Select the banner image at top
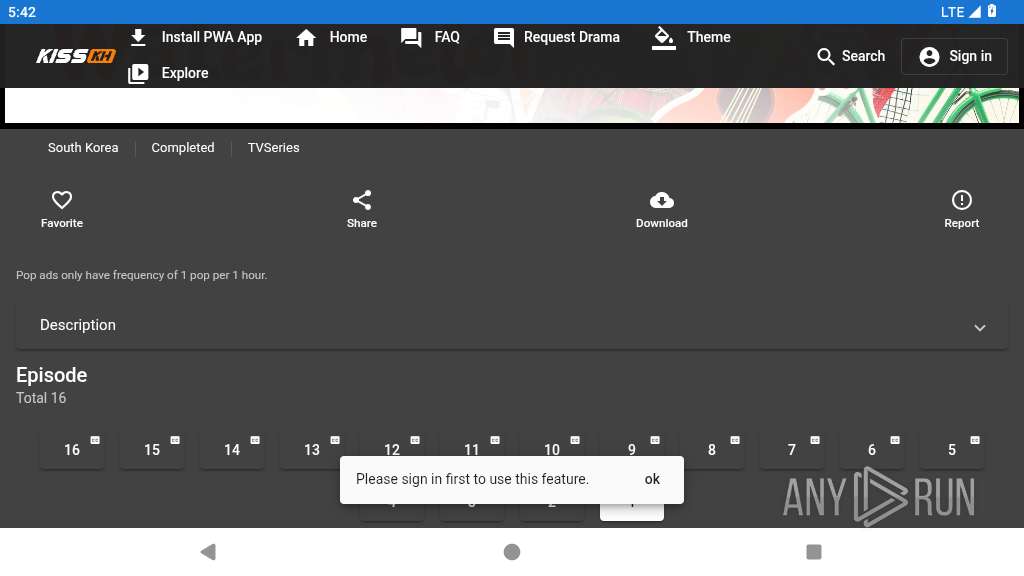The width and height of the screenshot is (1024, 576). [x=512, y=106]
